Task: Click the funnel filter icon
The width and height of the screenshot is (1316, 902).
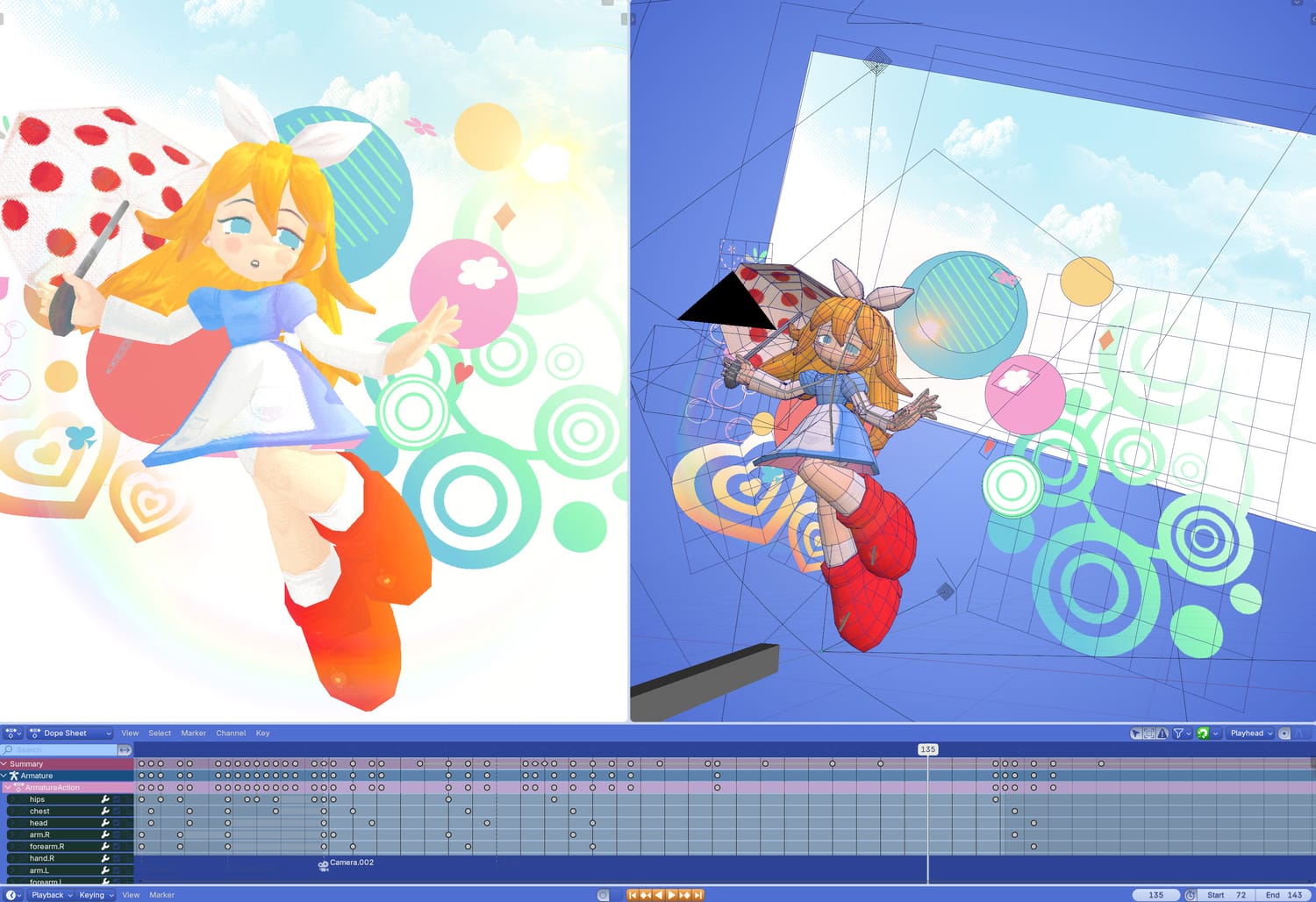Action: click(x=1179, y=734)
